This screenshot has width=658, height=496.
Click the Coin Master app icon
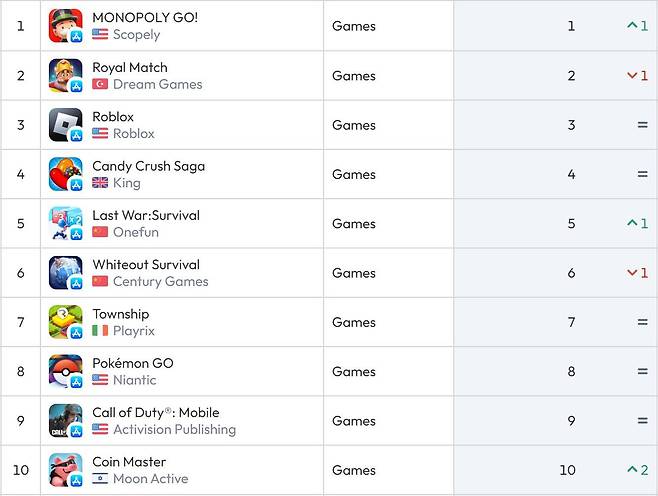click(x=65, y=470)
